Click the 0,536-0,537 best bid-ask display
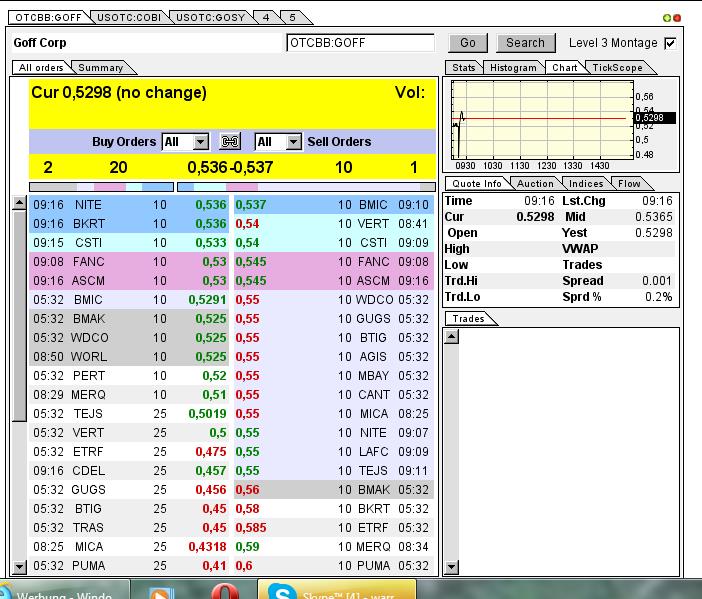Screen dimensions: 702x599 230,167
